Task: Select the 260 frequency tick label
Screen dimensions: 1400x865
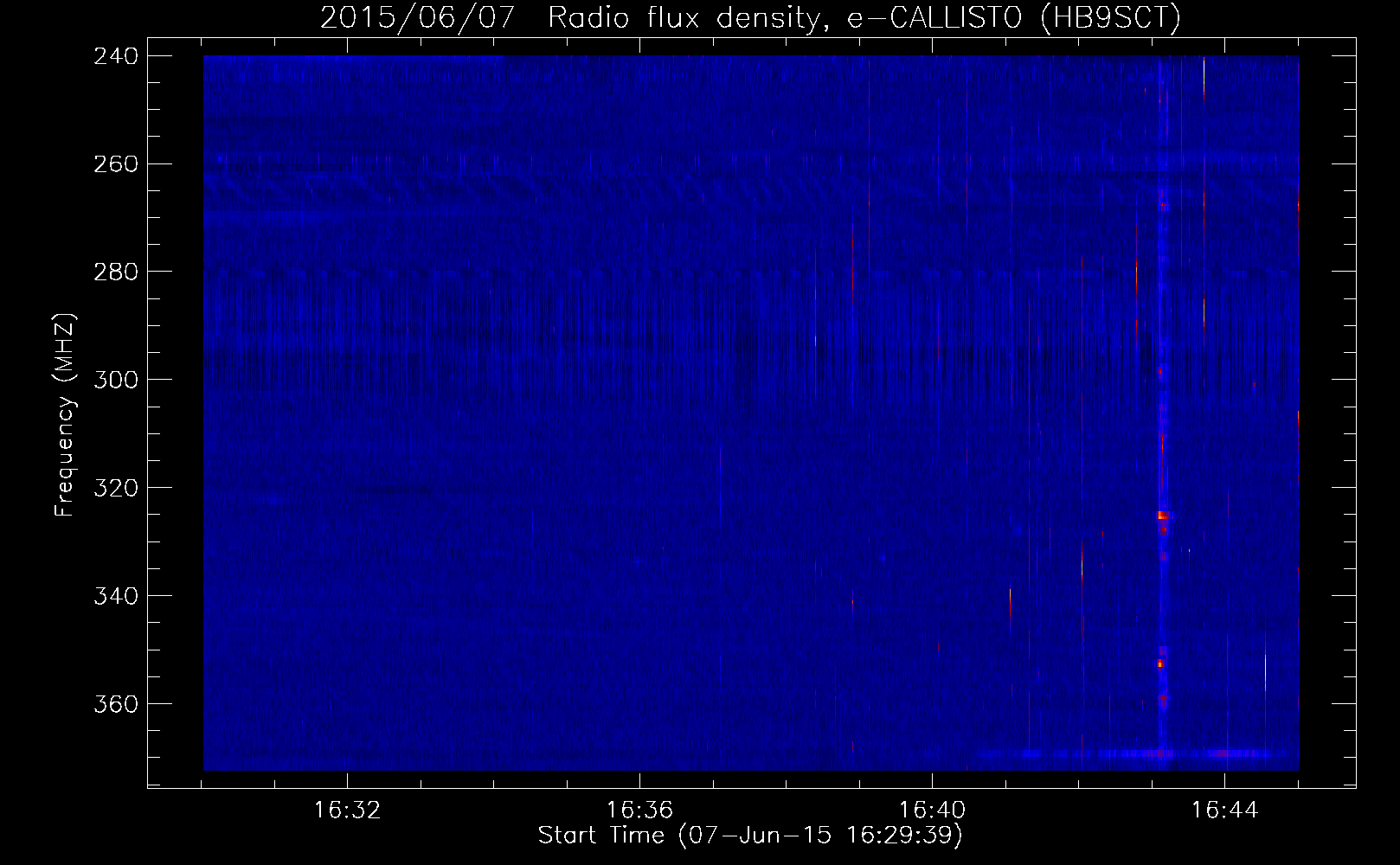Action: click(116, 164)
